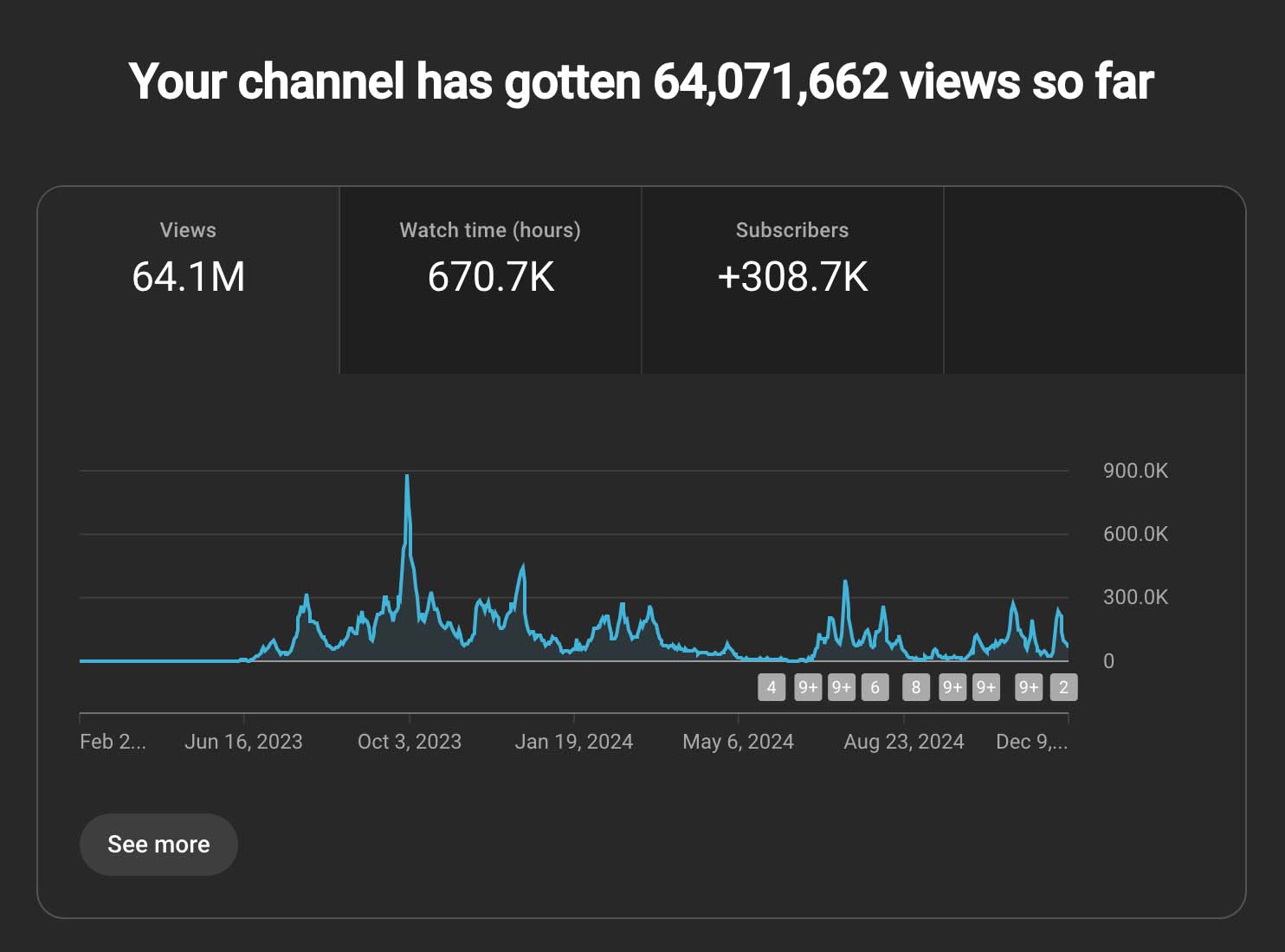Image resolution: width=1285 pixels, height=952 pixels.
Task: Open the video marker labeled 4
Action: click(772, 687)
